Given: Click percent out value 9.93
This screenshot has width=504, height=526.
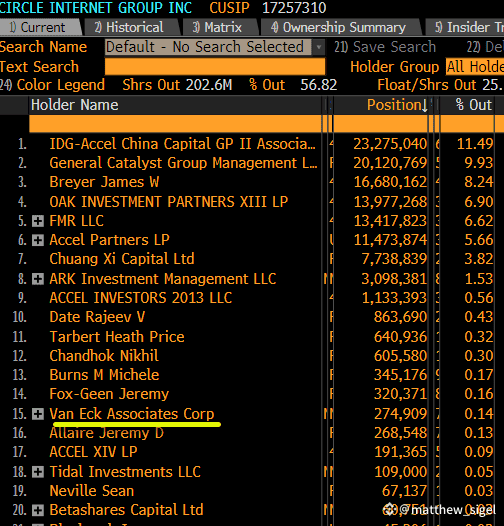Looking at the screenshot, I should tap(478, 163).
